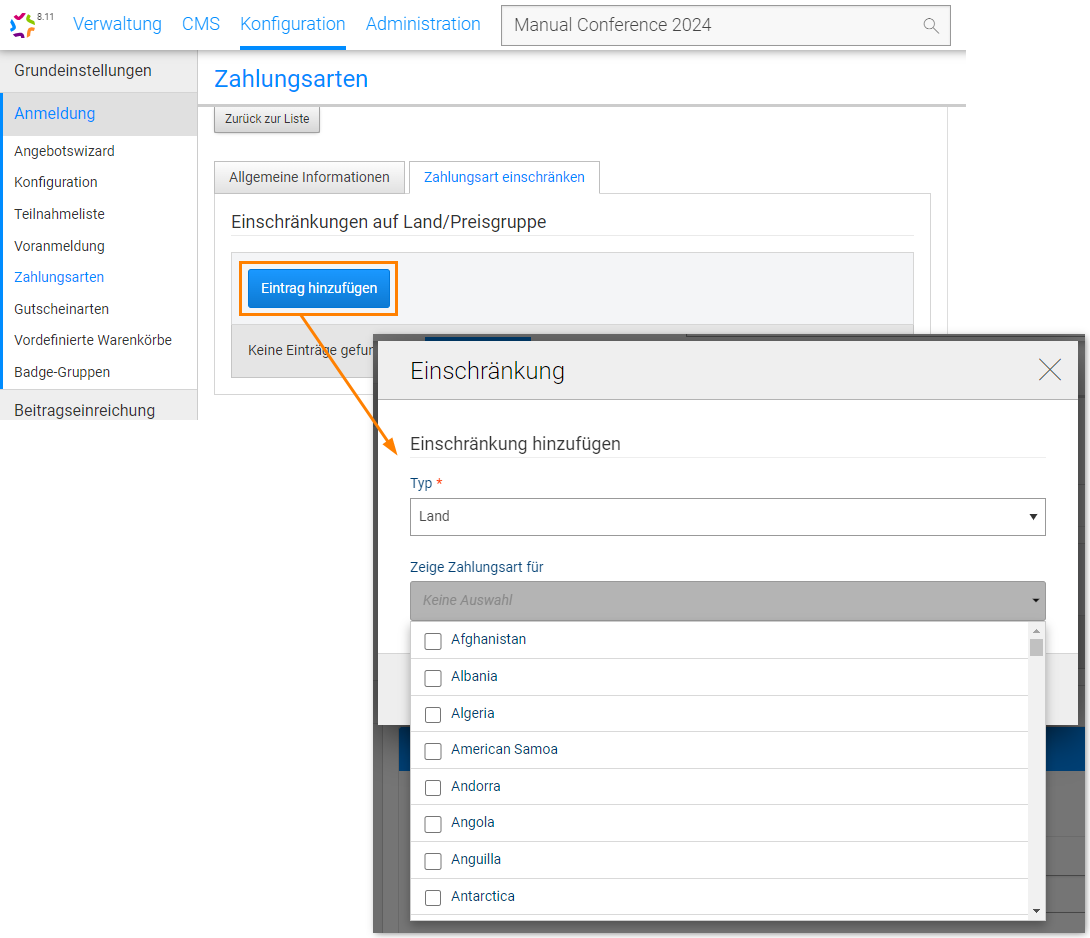1090x938 pixels.
Task: Click scrollbar down arrow in country list
Action: tap(1037, 911)
